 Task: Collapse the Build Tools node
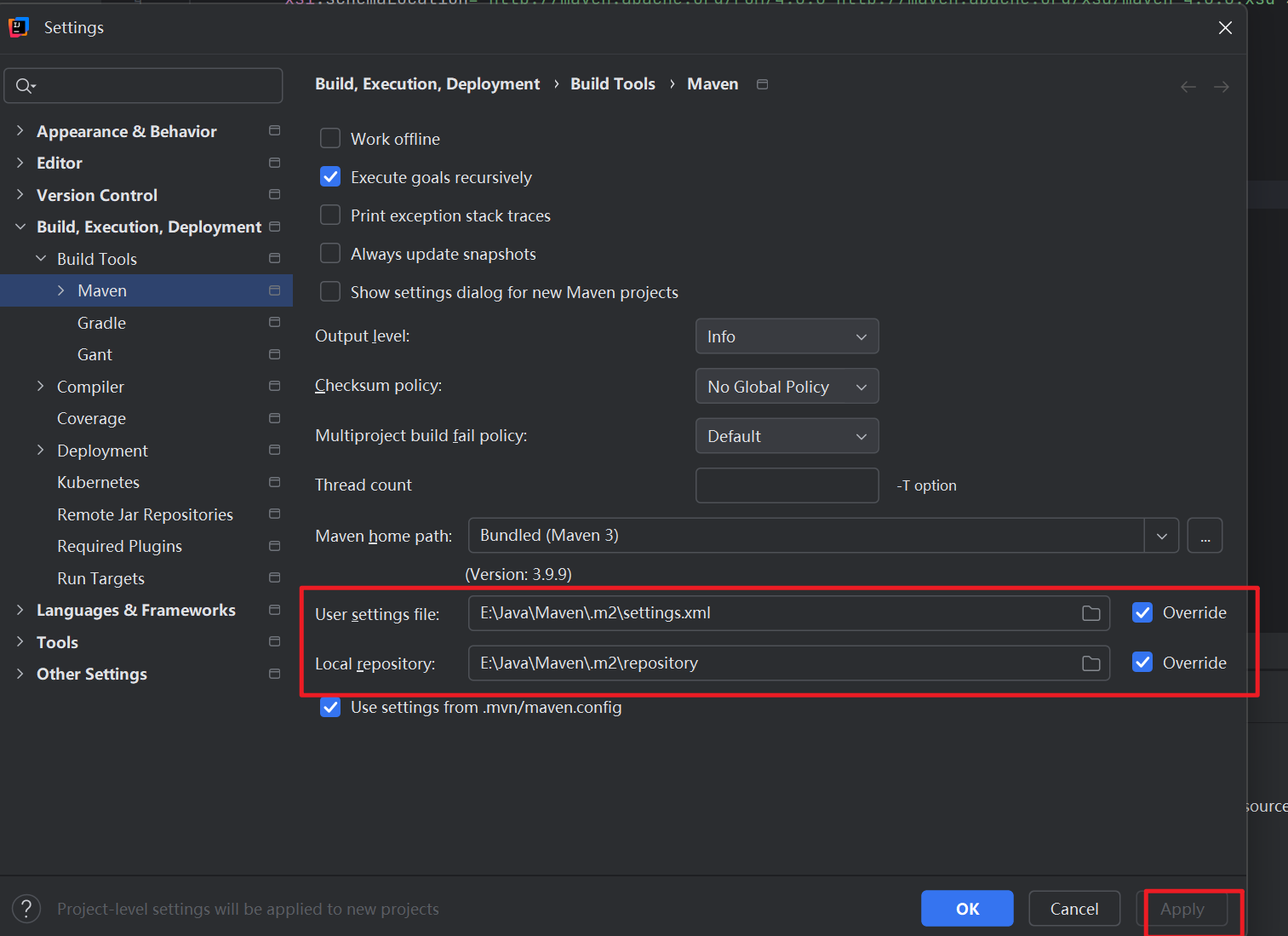(x=40, y=258)
